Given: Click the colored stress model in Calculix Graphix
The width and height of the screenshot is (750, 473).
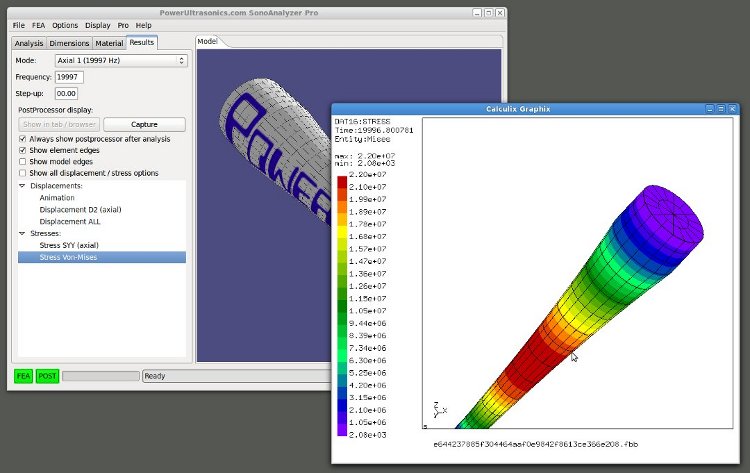Looking at the screenshot, I should 580,306.
